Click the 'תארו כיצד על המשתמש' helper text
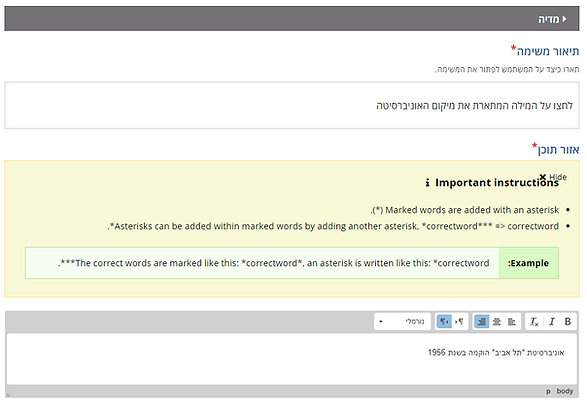Viewport: 587px width, 407px height. click(x=507, y=70)
